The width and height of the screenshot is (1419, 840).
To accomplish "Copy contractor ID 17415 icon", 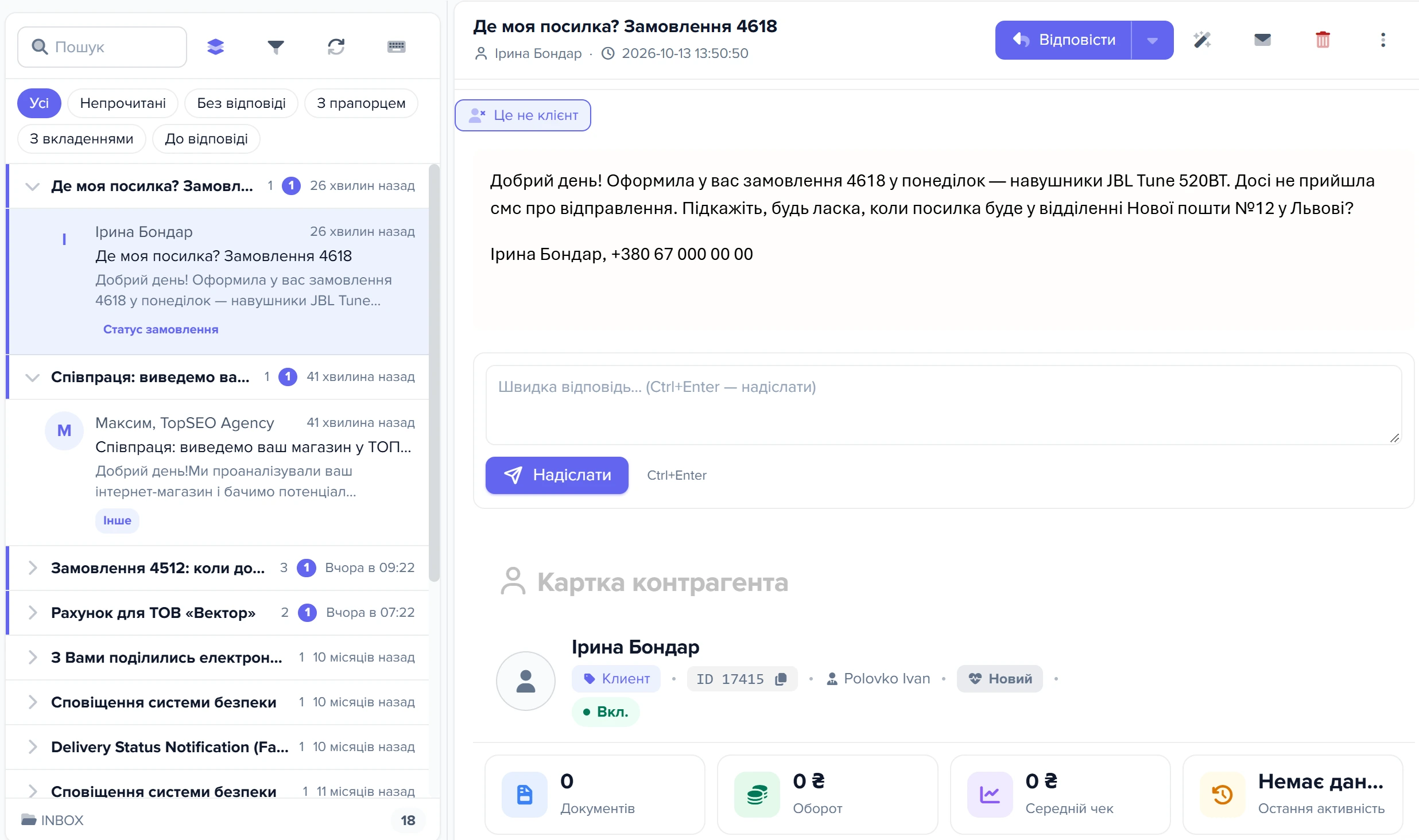I will tap(780, 679).
